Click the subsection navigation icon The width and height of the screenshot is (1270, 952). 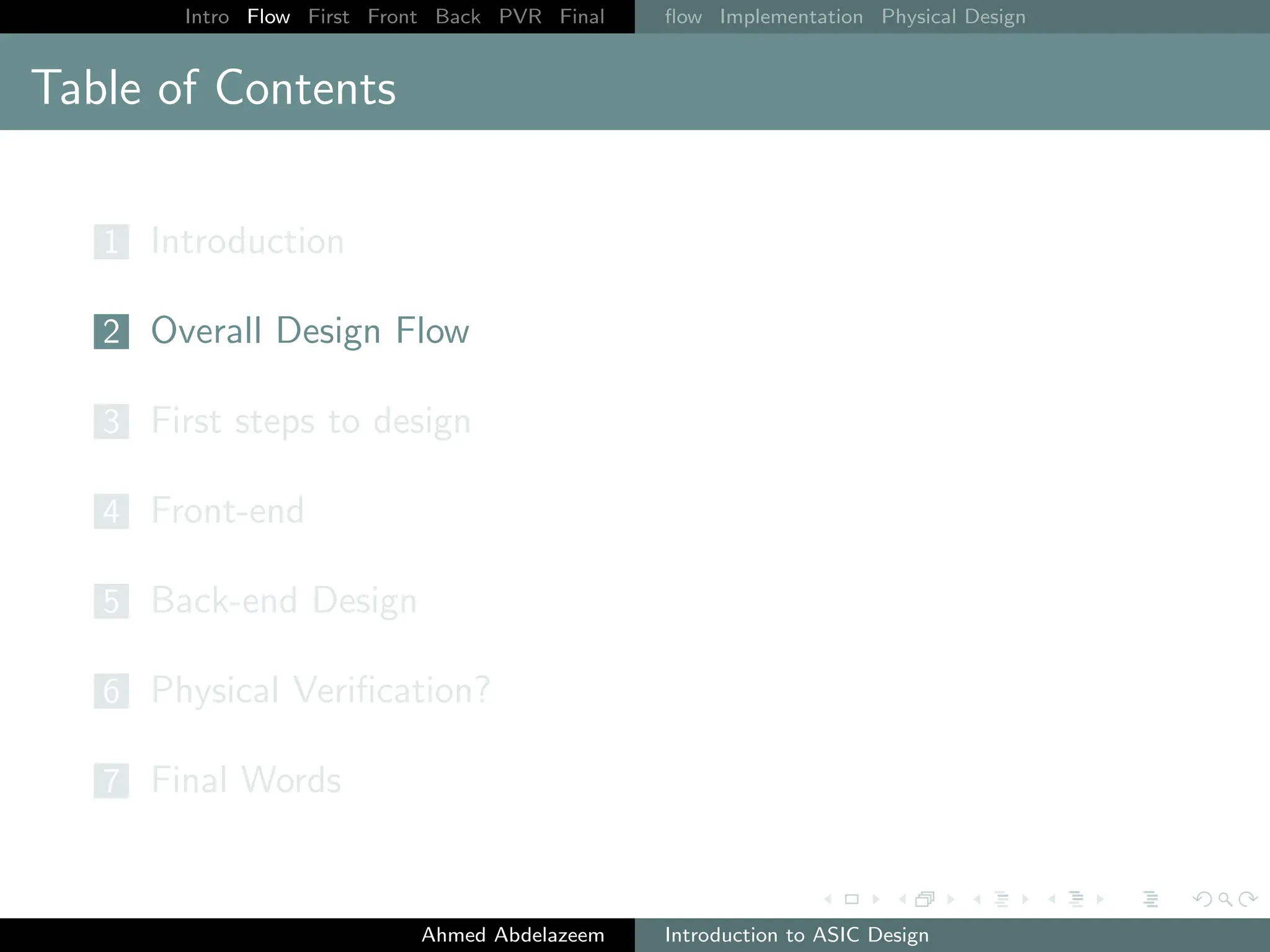pyautogui.click(x=1001, y=899)
